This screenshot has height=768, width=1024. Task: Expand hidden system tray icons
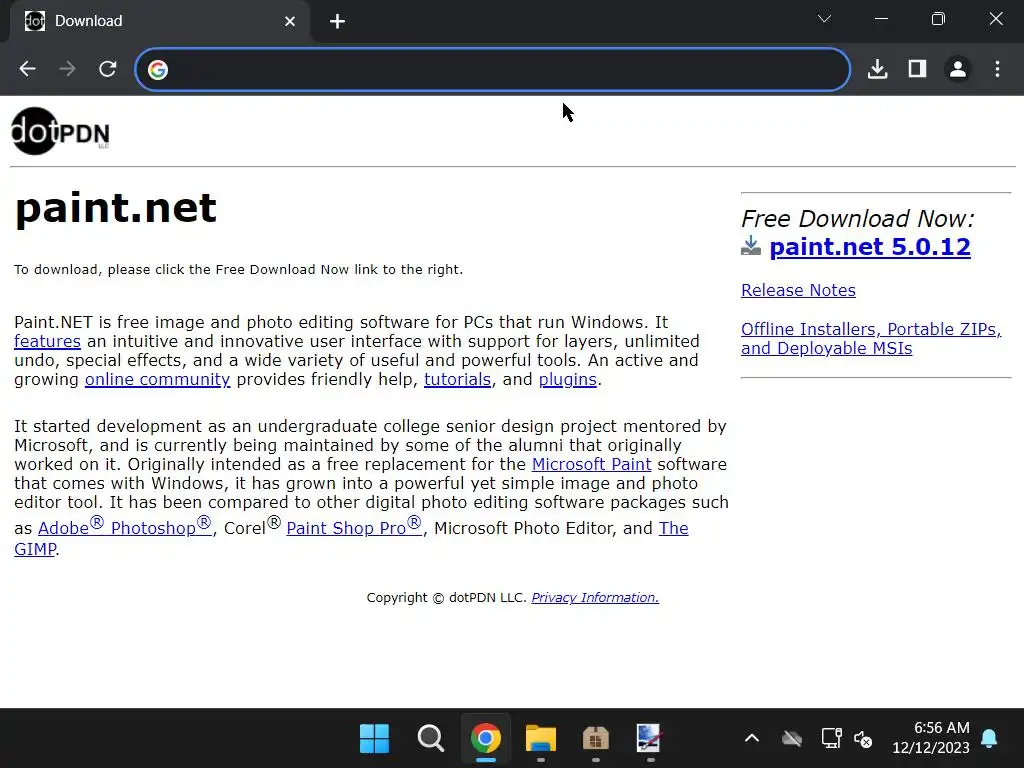click(752, 739)
